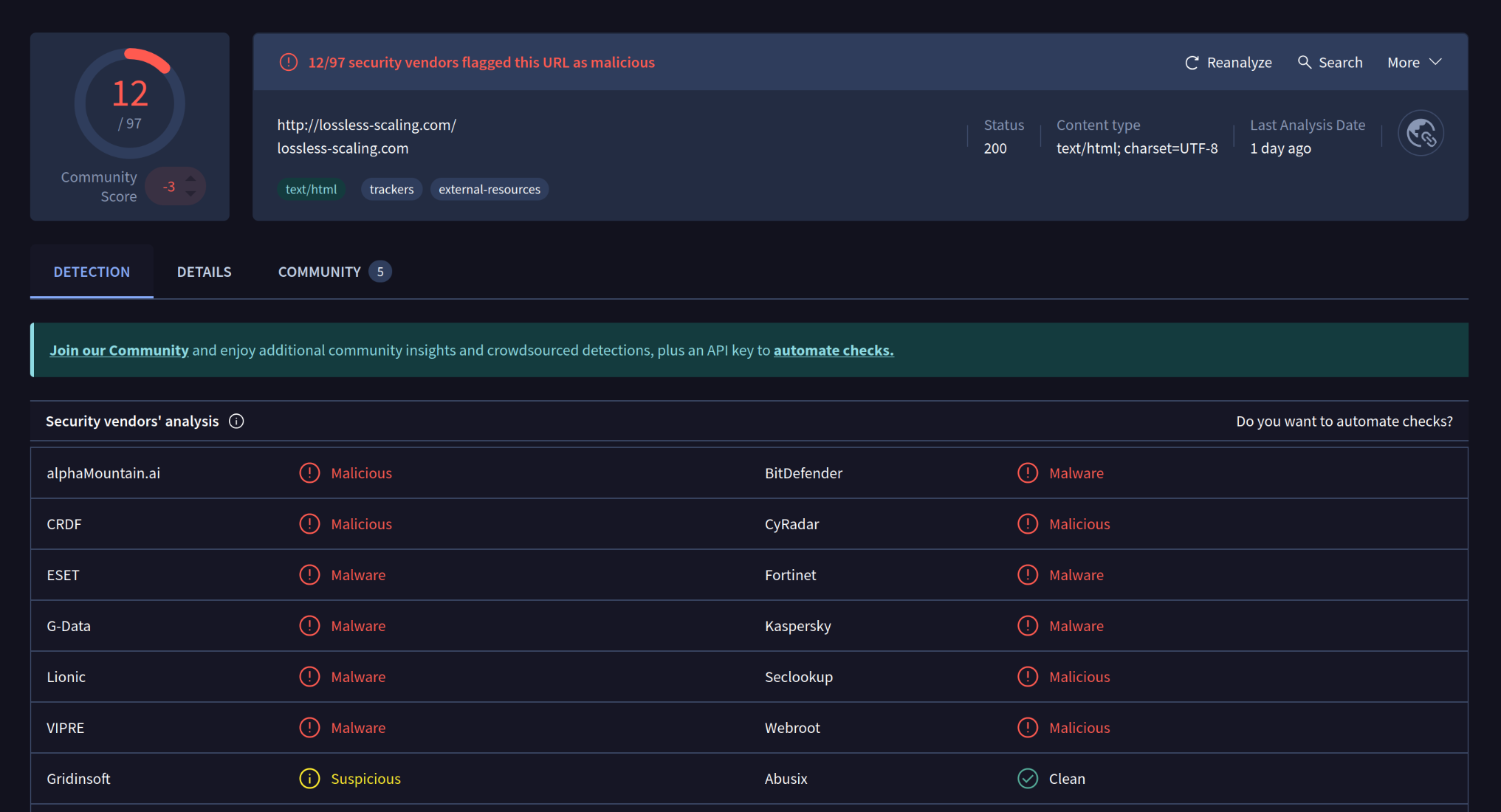
Task: Upvote the community score arrow
Action: [x=191, y=178]
